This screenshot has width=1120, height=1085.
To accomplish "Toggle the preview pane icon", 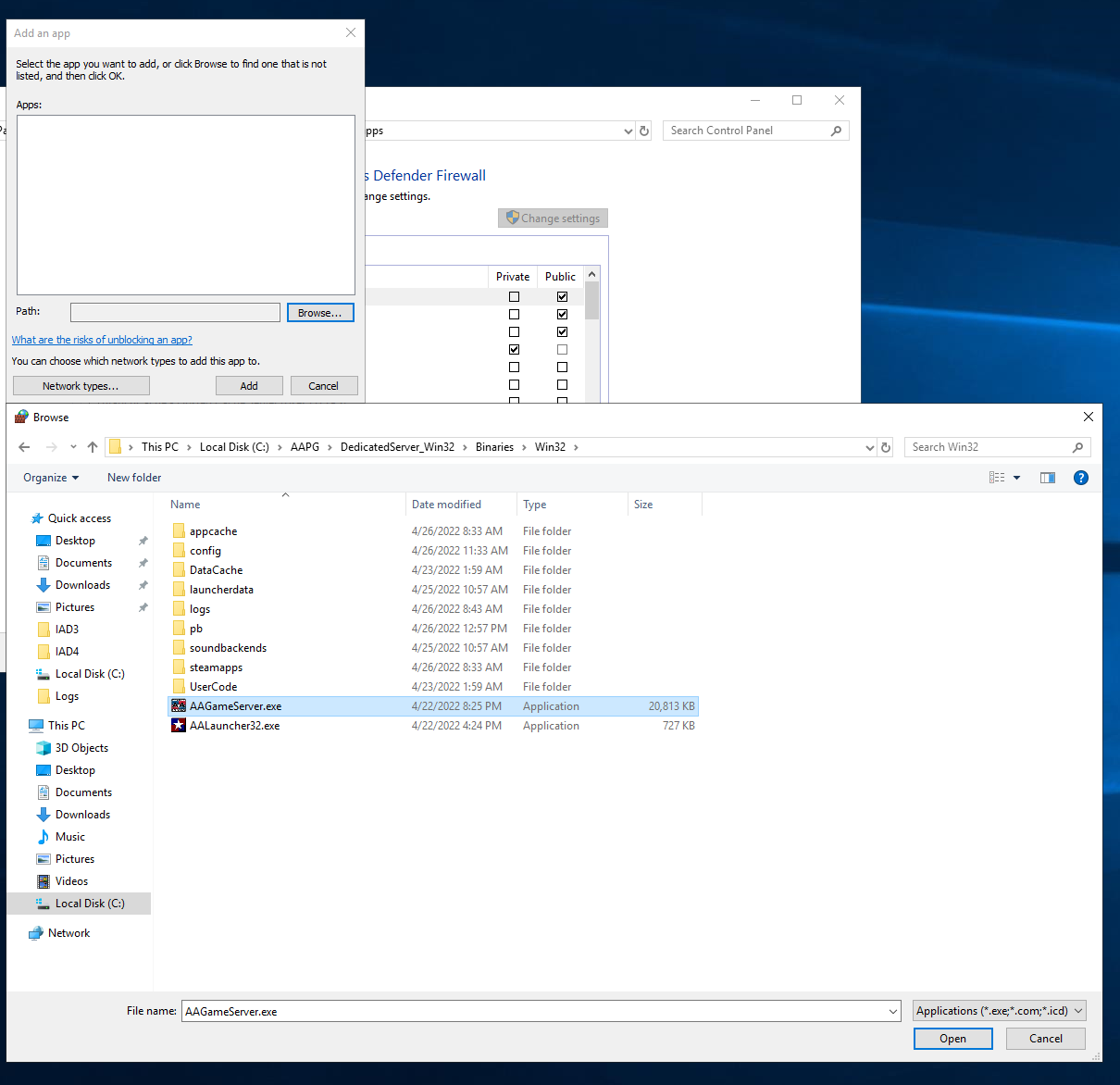I will (1048, 478).
